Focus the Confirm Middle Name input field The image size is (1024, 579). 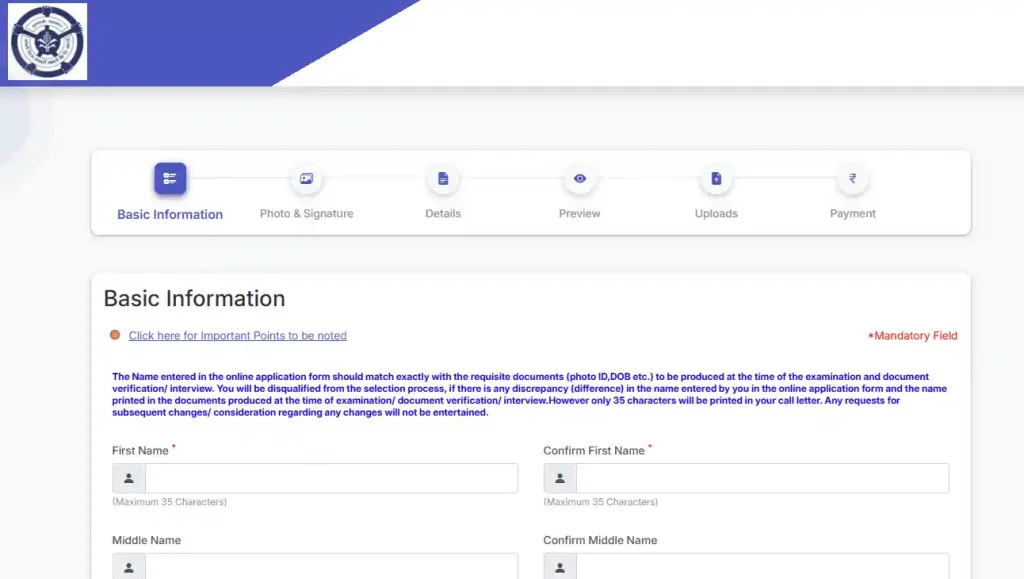762,567
